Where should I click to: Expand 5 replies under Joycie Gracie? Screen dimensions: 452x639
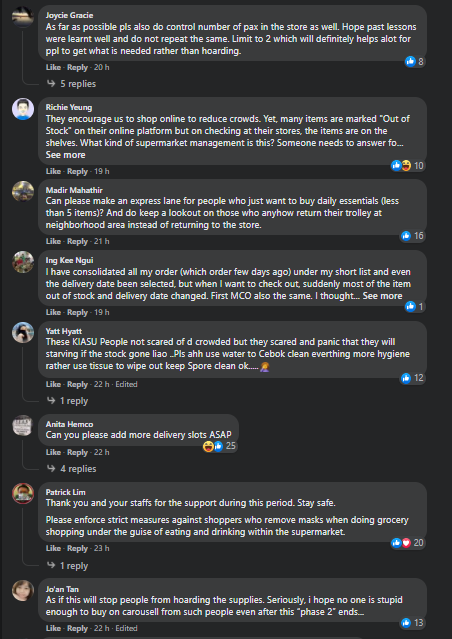click(72, 84)
